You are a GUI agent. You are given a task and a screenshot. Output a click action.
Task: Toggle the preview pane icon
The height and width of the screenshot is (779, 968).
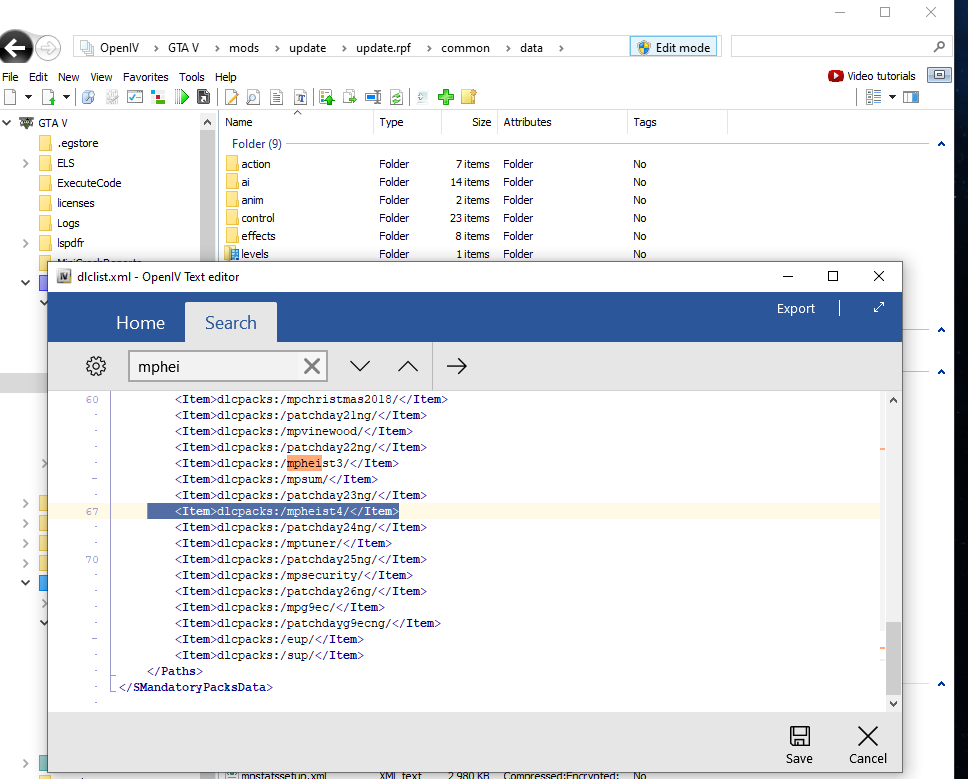click(910, 97)
